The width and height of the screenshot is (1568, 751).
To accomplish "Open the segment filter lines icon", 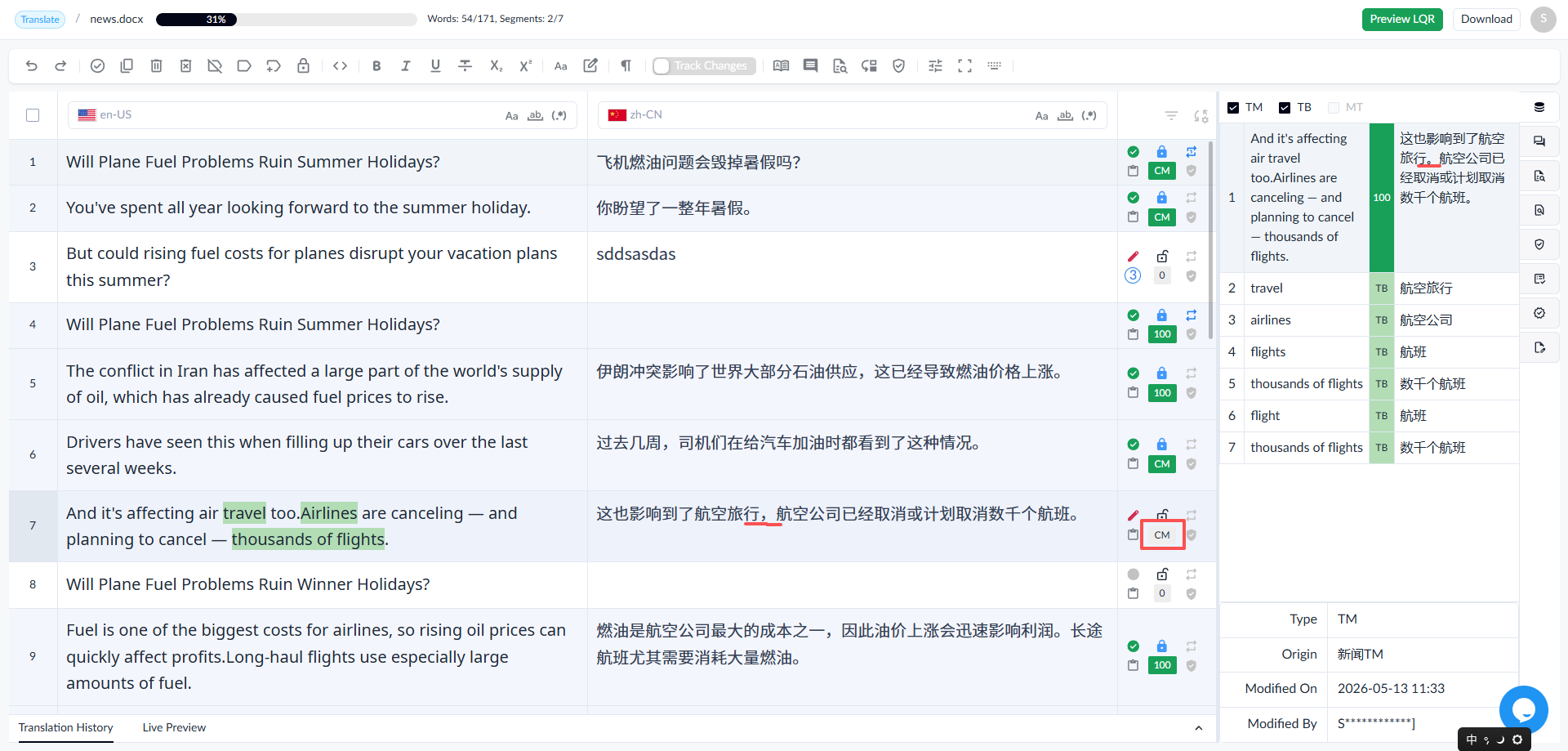I will pos(1171,116).
